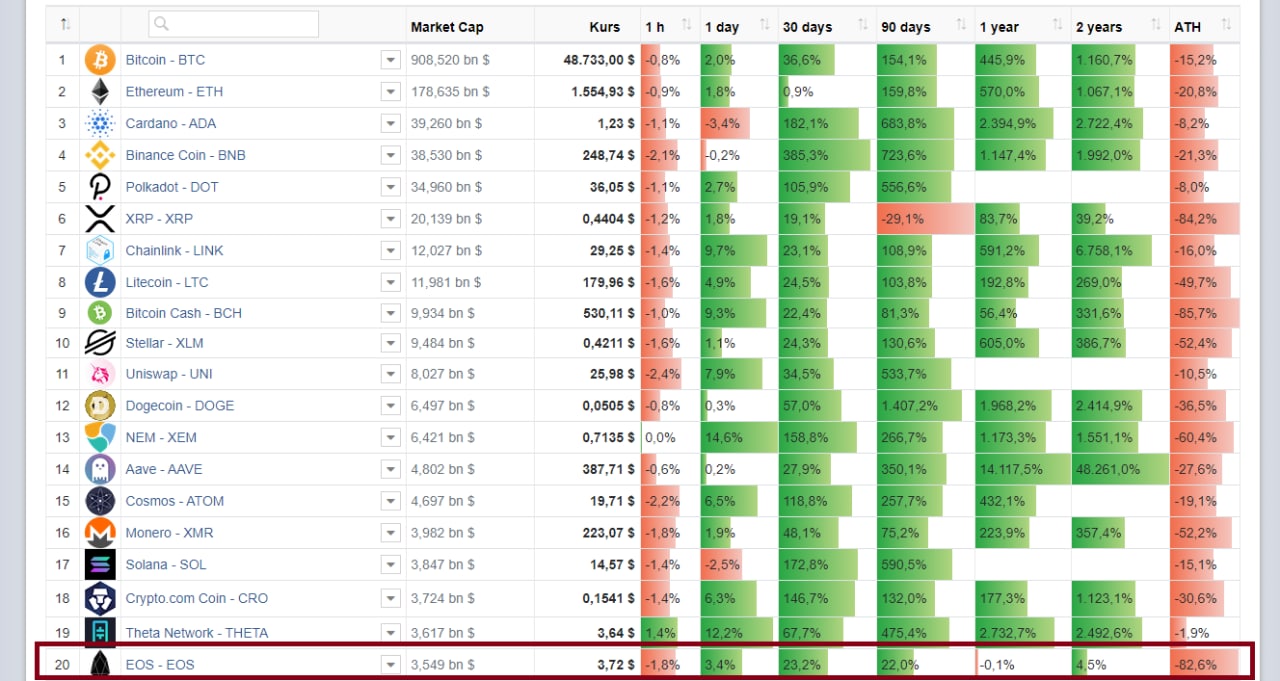
Task: Open the Aave row dropdown arrow
Action: click(x=390, y=469)
